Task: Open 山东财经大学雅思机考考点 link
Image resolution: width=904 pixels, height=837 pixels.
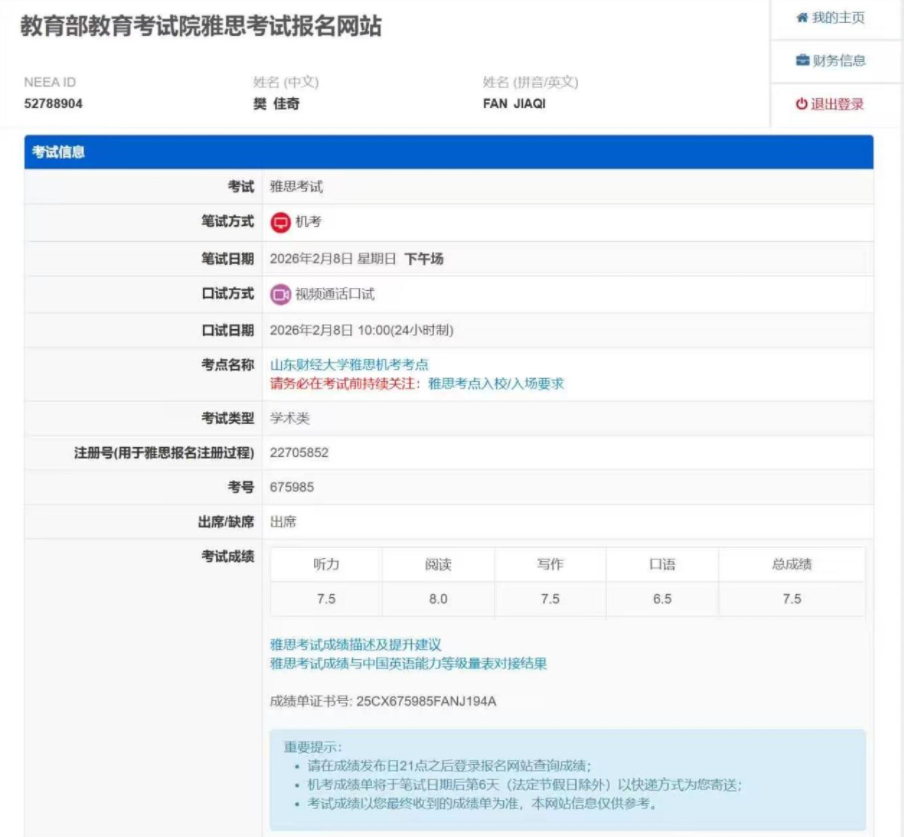Action: coord(349,364)
